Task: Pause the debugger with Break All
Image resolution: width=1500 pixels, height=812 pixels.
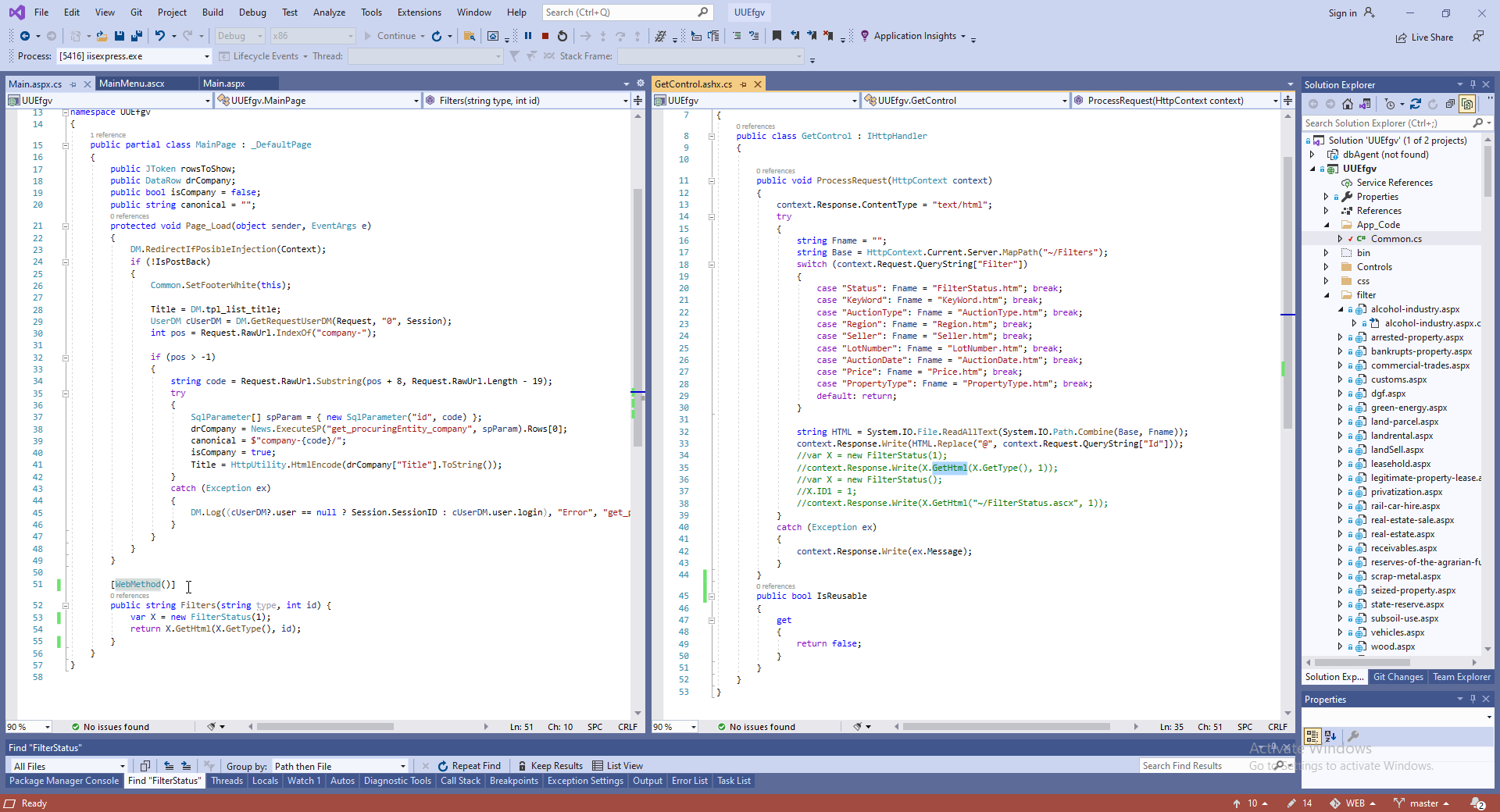Action: pyautogui.click(x=528, y=36)
